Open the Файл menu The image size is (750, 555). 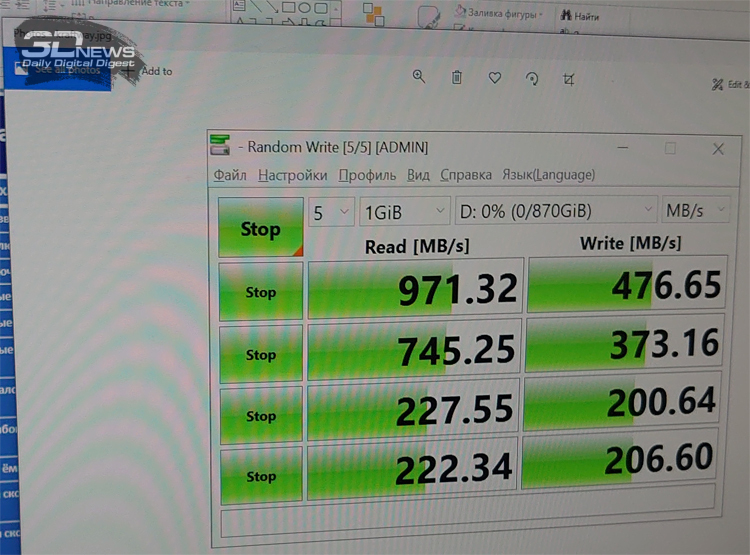229,175
